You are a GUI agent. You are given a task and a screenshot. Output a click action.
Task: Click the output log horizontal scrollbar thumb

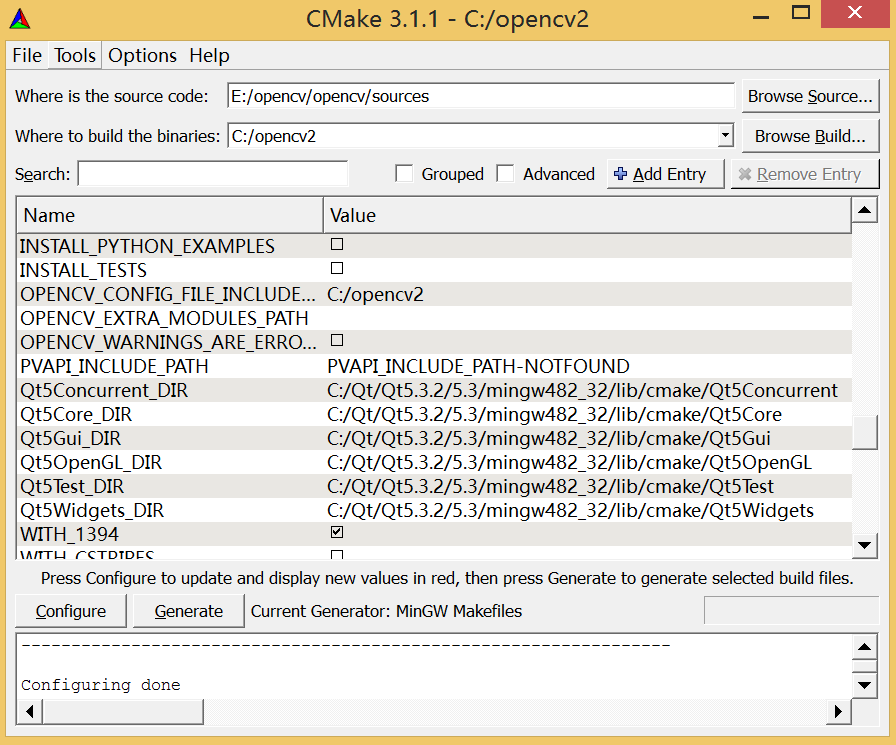(123, 711)
